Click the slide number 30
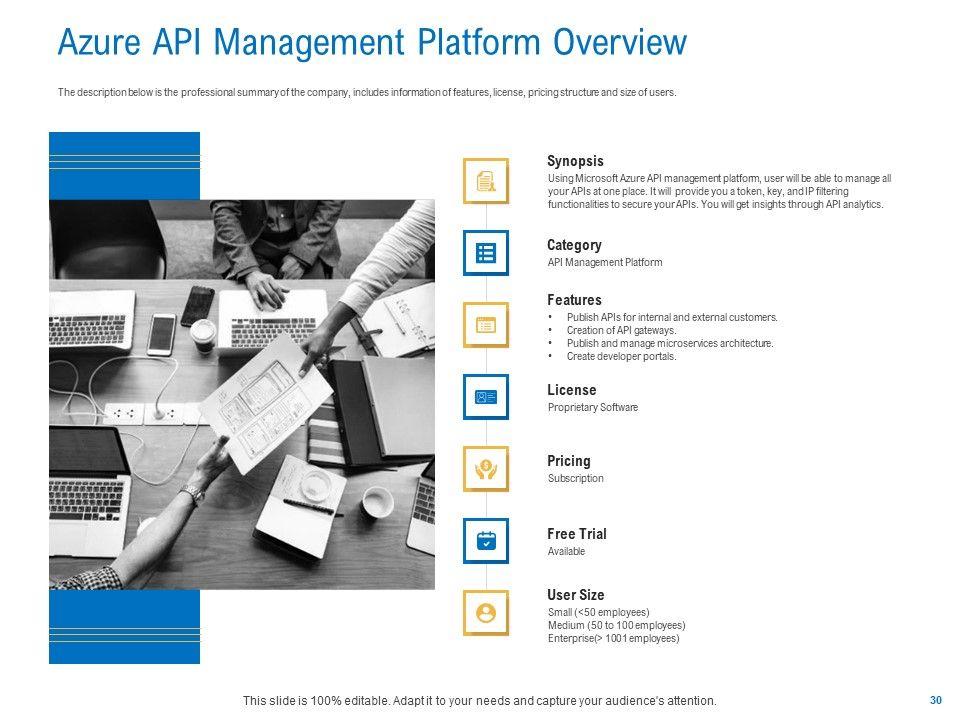This screenshot has width=960, height=720. click(936, 700)
